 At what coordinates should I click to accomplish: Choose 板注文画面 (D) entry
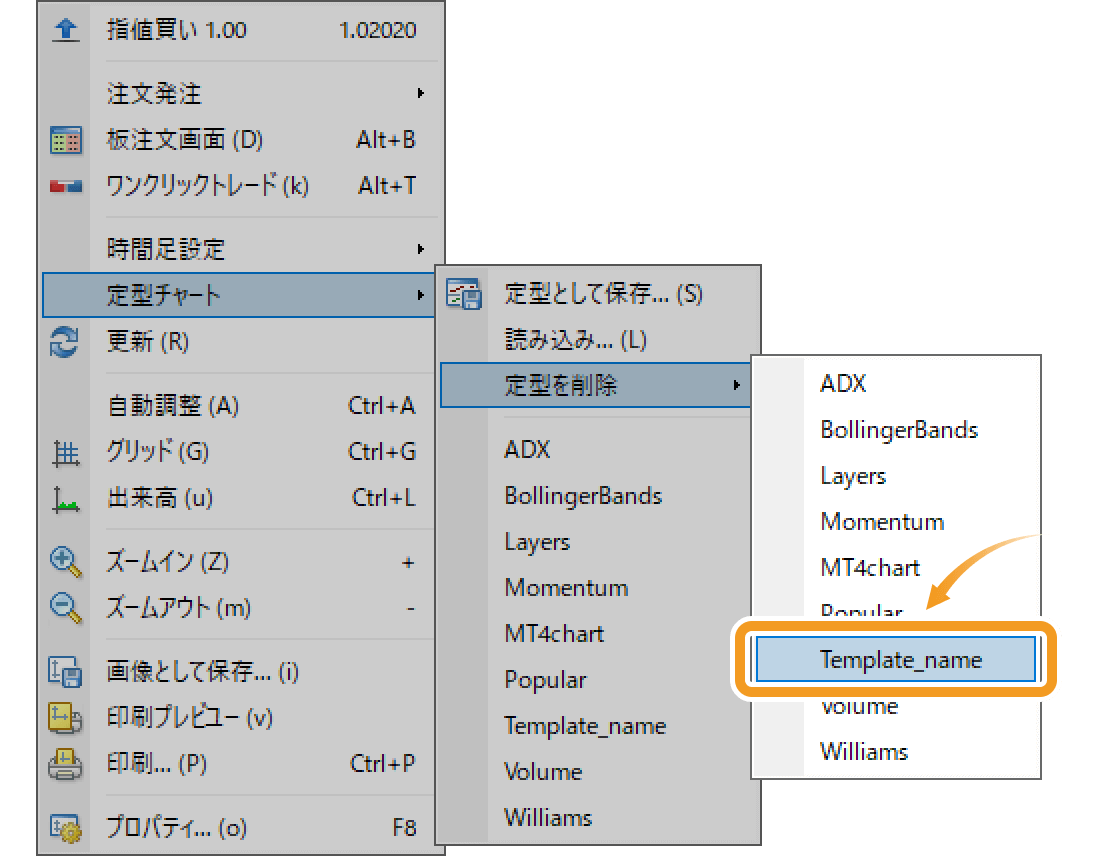241,140
